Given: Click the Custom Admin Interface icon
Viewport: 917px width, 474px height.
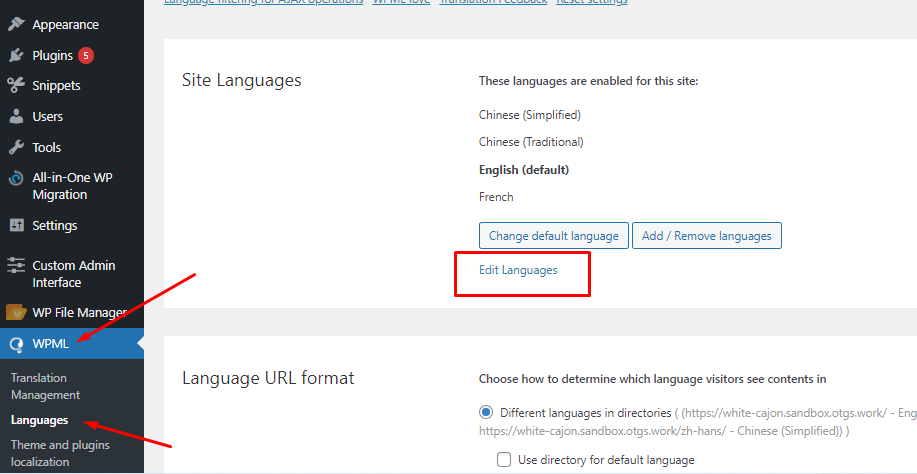Looking at the screenshot, I should click(16, 266).
